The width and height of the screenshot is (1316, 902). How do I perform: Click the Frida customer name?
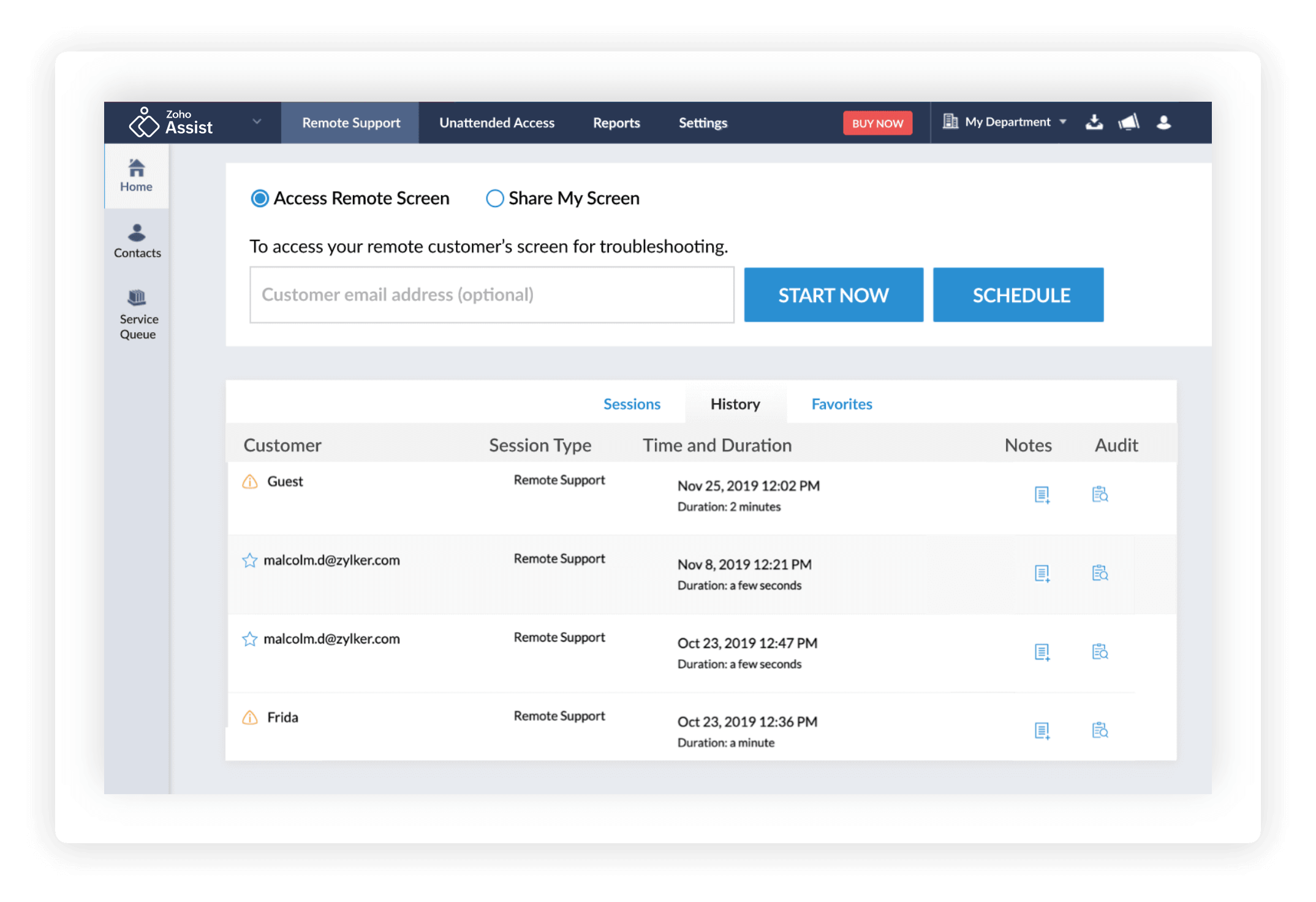point(282,718)
